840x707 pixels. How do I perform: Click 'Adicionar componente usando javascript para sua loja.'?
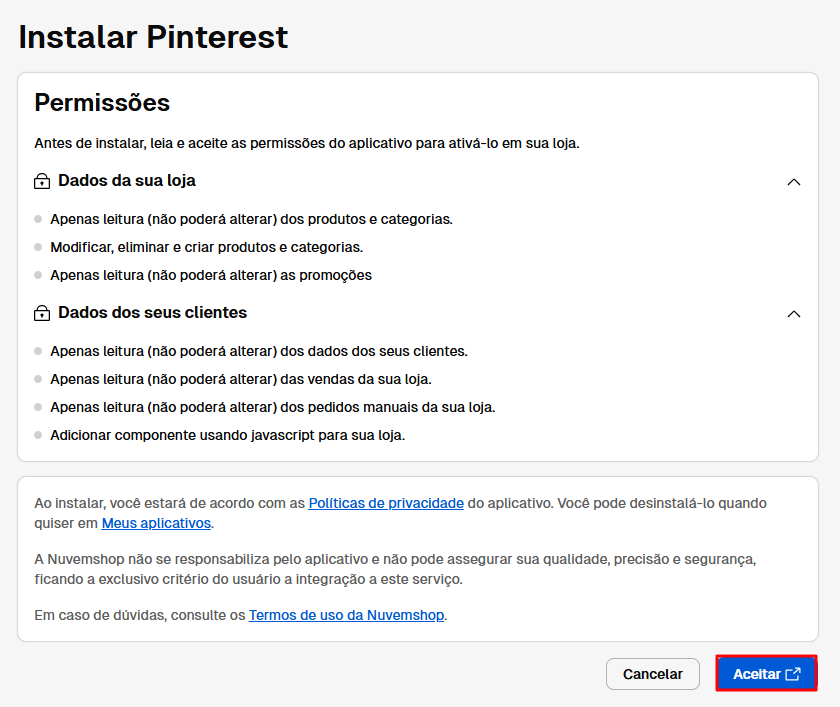click(x=228, y=435)
